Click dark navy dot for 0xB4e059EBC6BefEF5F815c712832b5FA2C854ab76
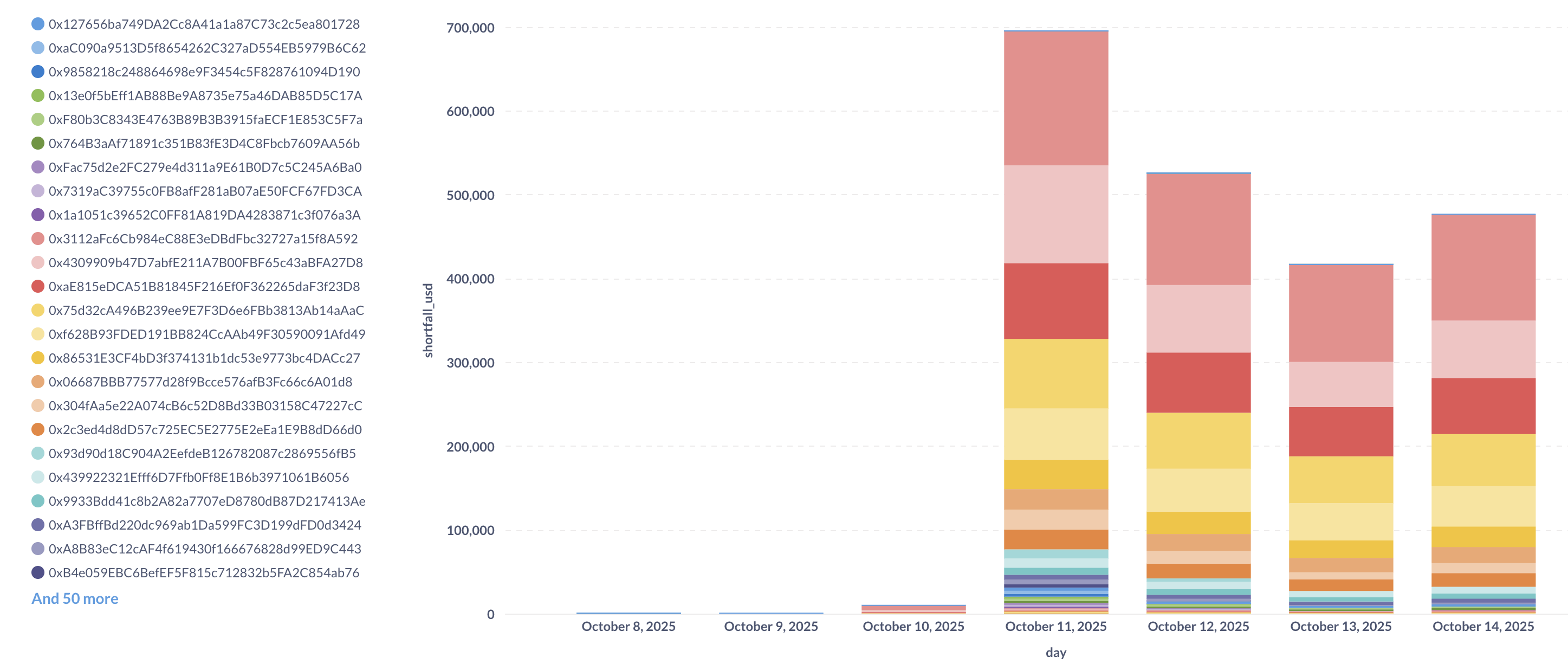 pyautogui.click(x=38, y=572)
